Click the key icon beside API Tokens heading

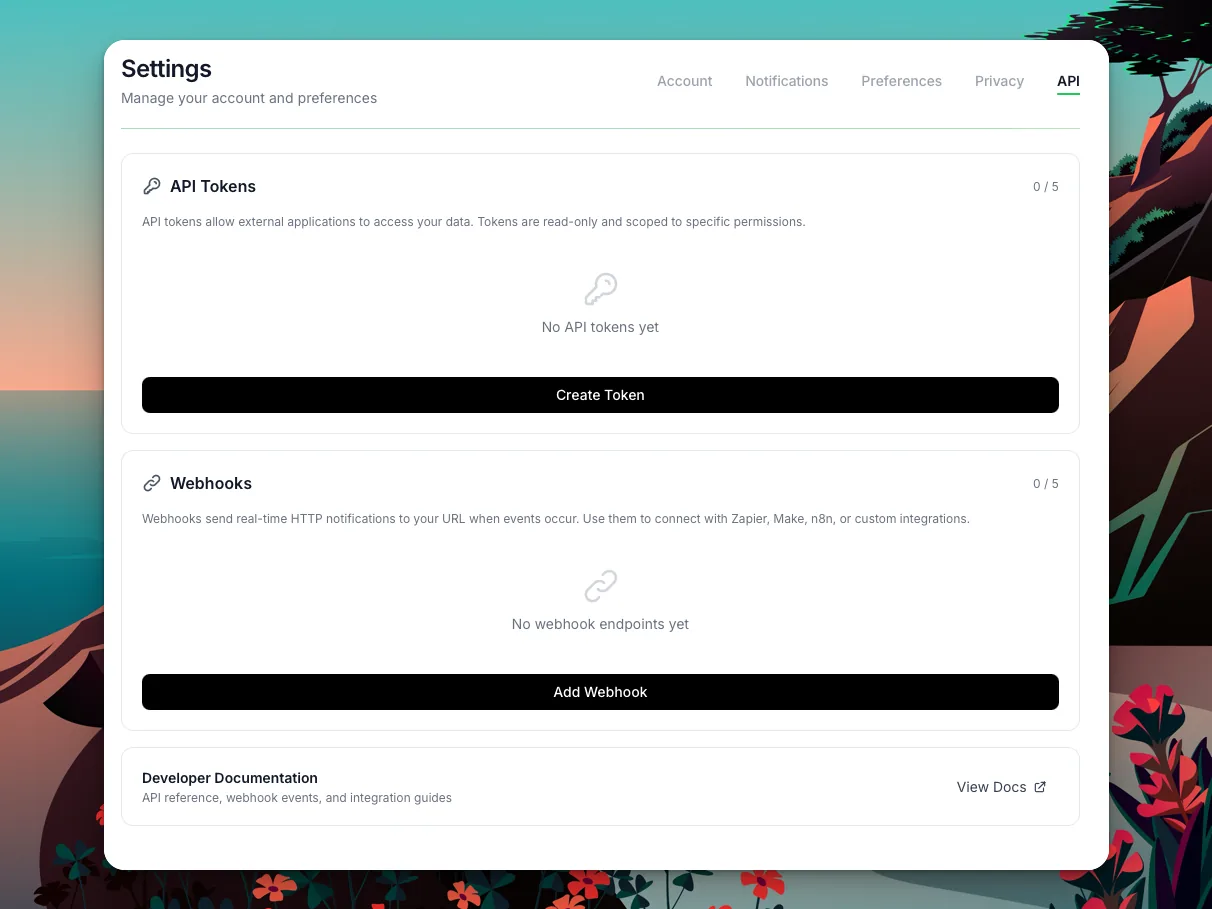point(152,186)
